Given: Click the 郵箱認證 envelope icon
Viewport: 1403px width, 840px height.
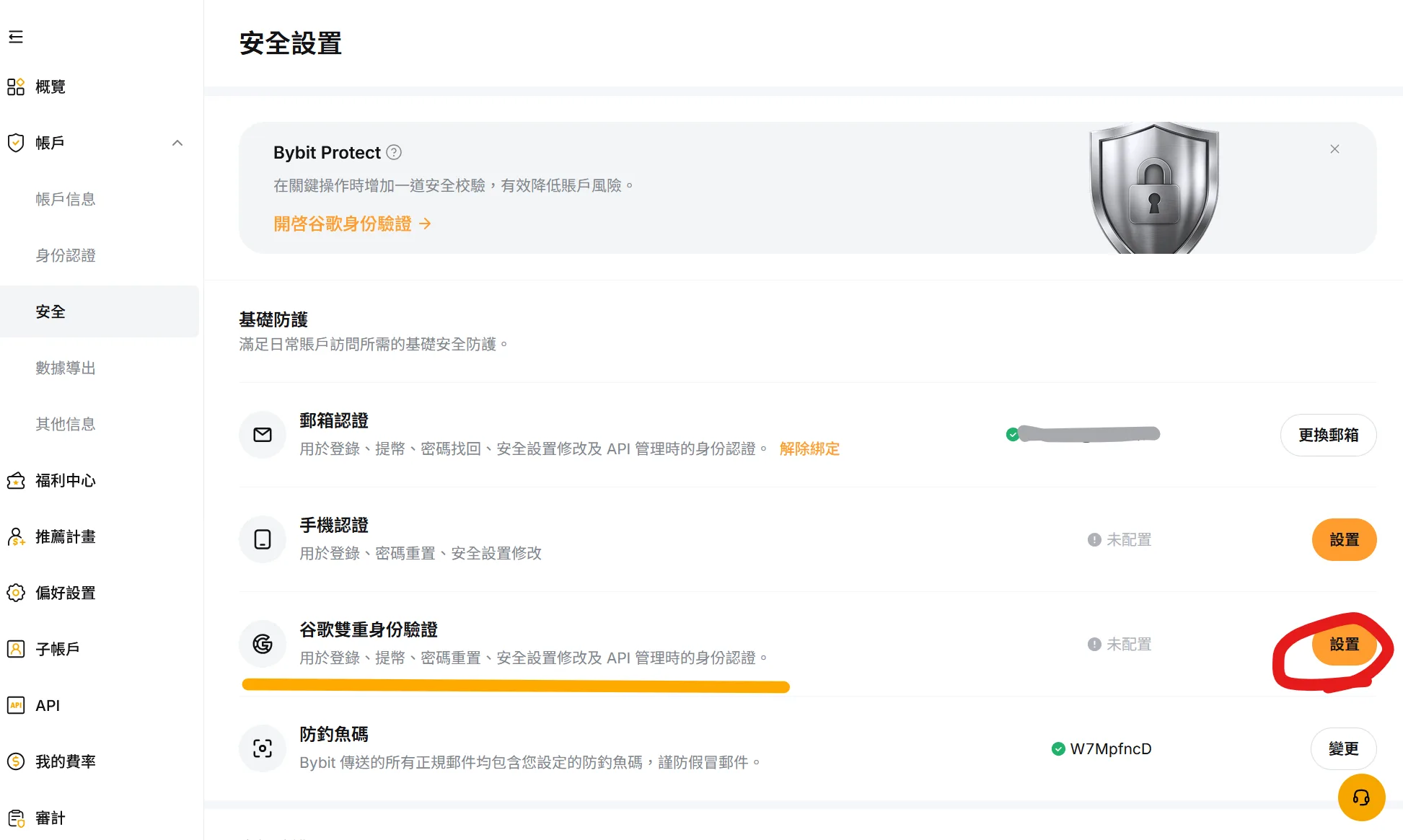Looking at the screenshot, I should [263, 435].
